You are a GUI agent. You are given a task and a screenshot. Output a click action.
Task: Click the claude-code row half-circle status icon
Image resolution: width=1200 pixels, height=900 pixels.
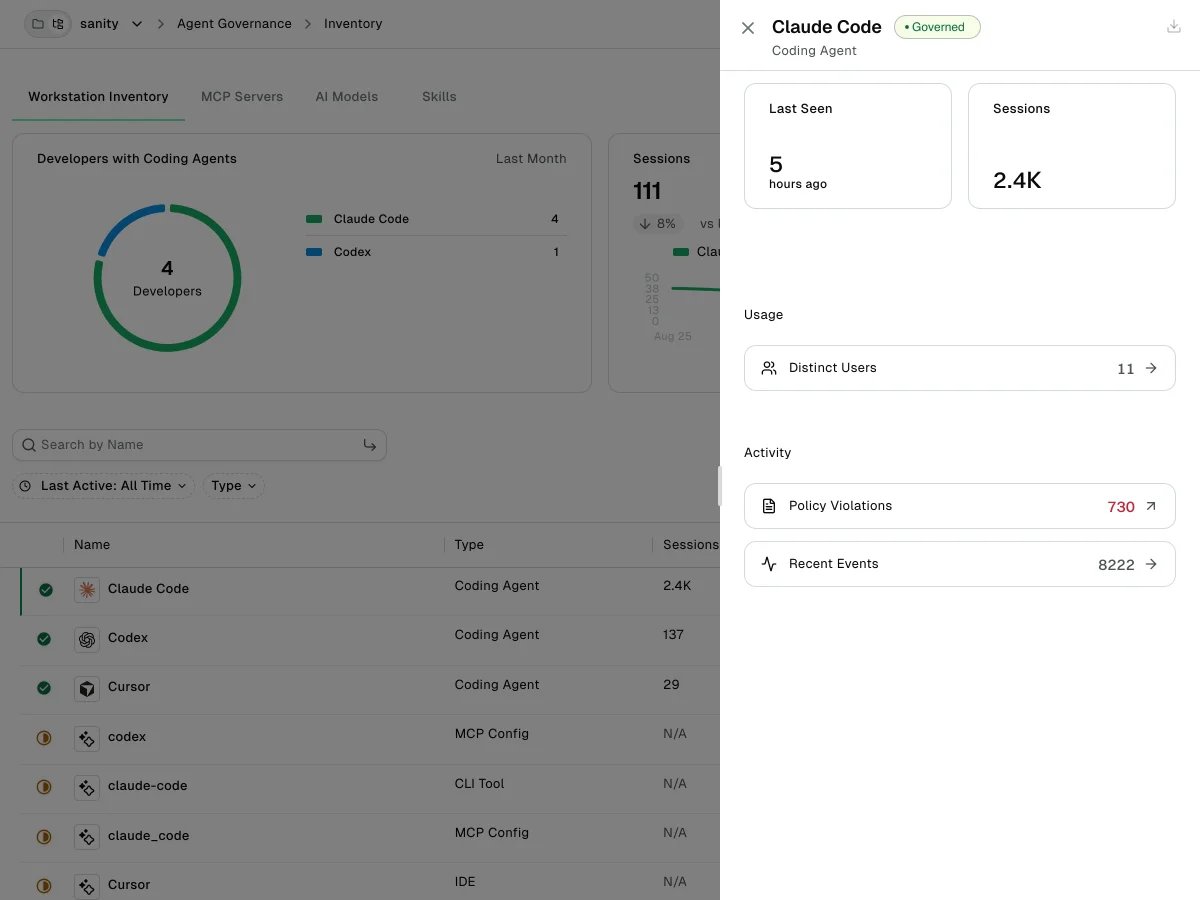pos(44,787)
